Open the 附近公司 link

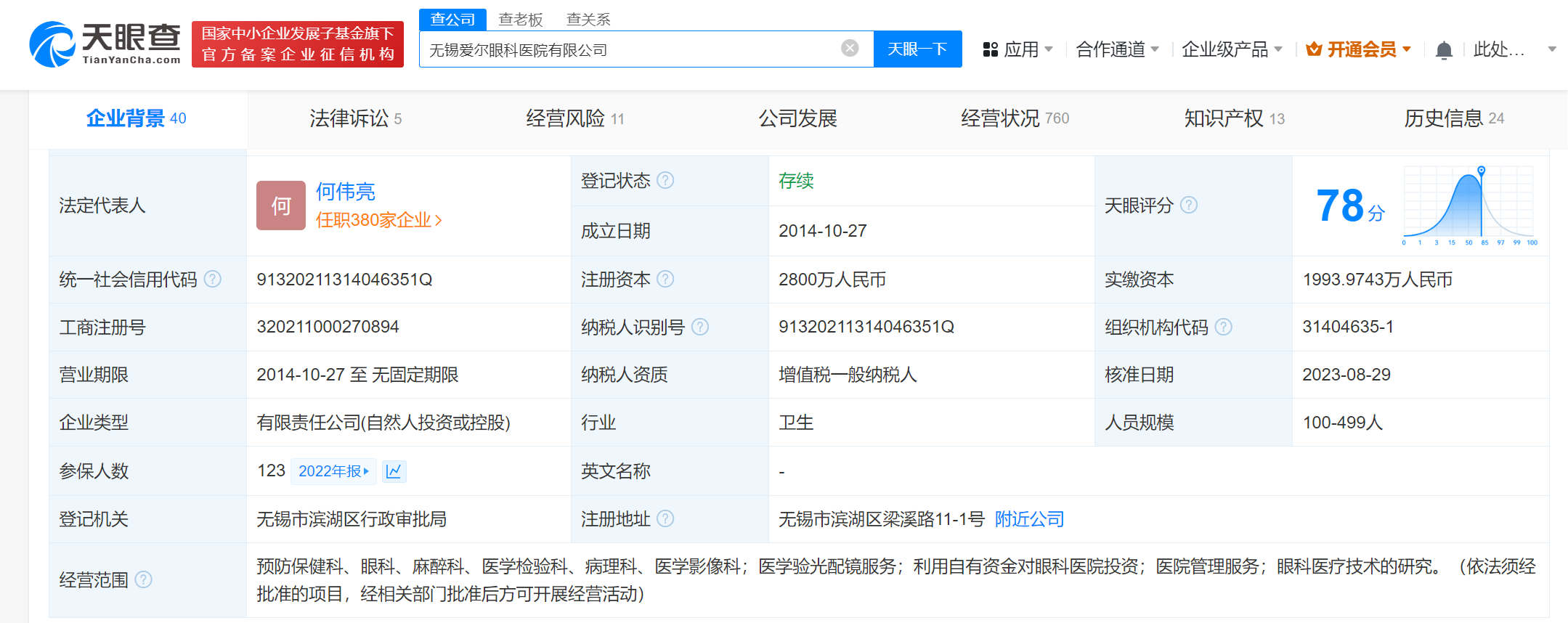(x=1029, y=519)
